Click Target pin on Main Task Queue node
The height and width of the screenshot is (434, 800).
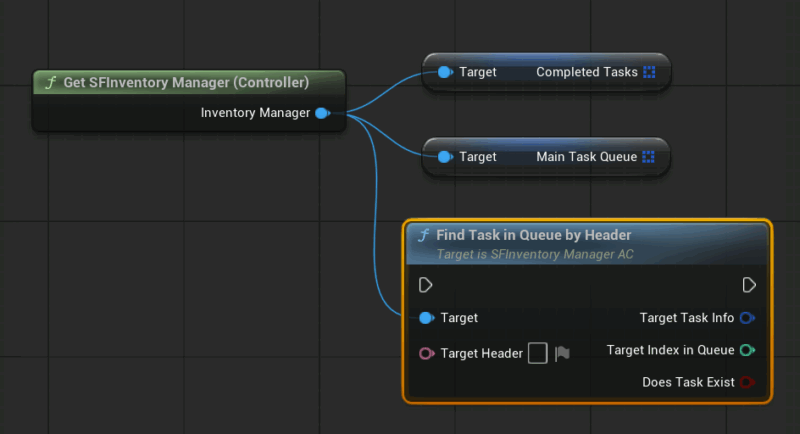pos(445,157)
